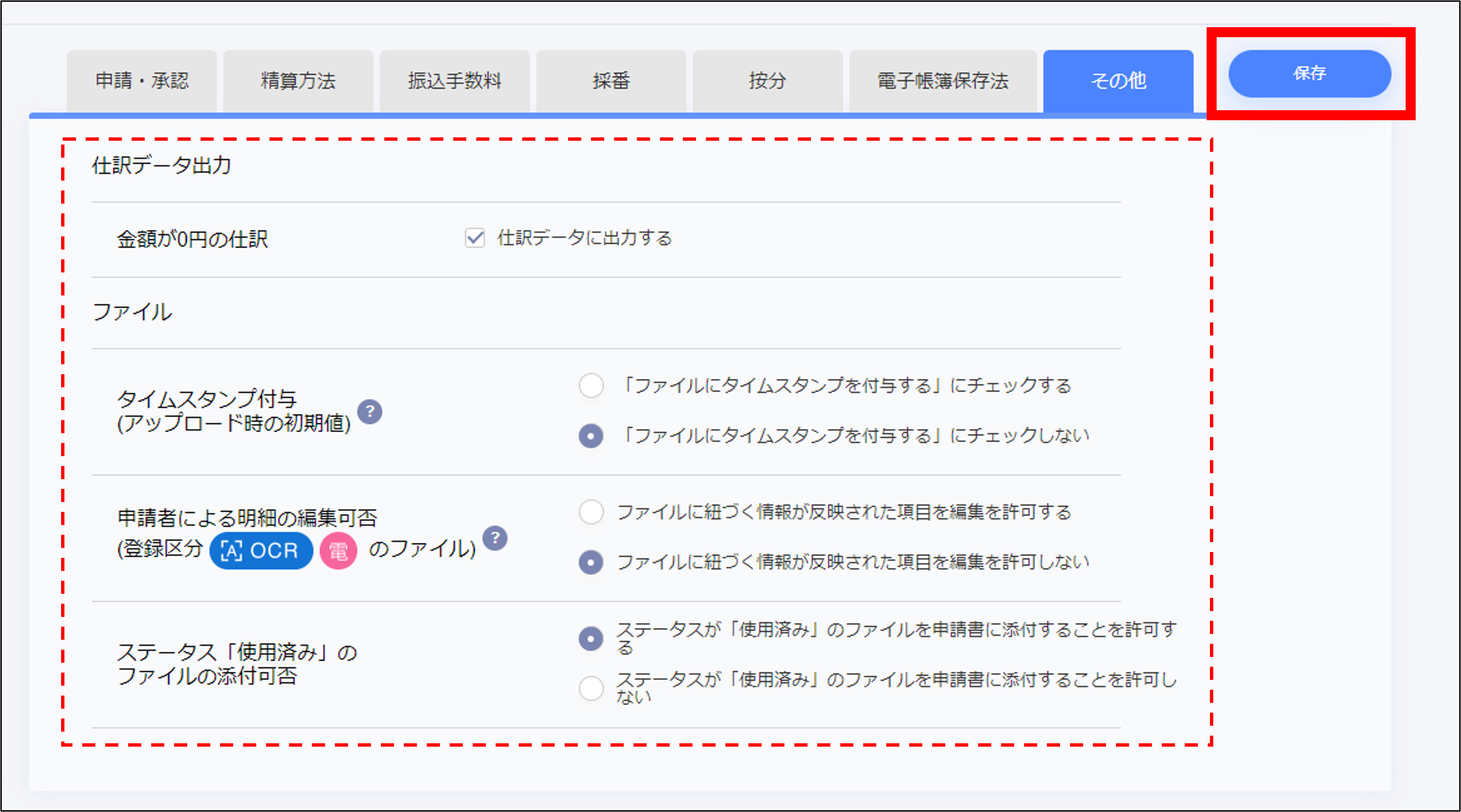Select radio to not check timestamp (チェックしない)

(x=591, y=436)
